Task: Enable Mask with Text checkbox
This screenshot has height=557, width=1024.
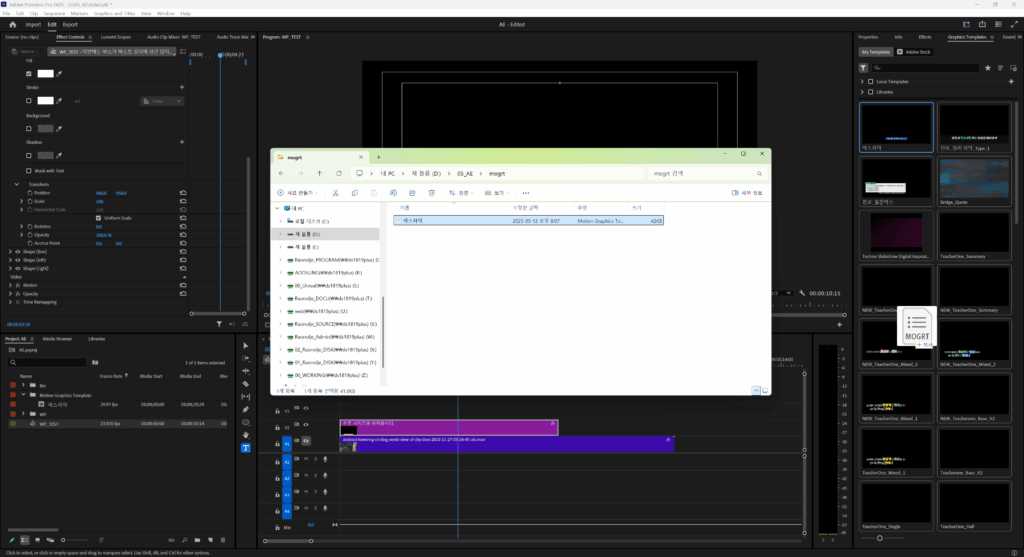Action: [29, 170]
